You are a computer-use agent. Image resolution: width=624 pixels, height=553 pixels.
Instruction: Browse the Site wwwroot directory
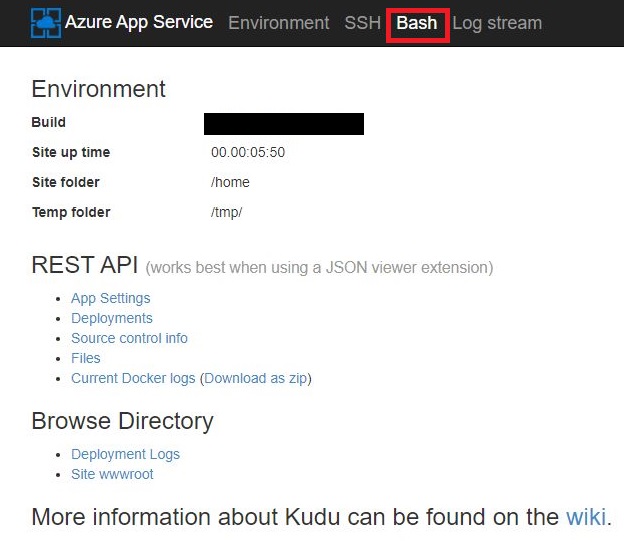pos(112,474)
